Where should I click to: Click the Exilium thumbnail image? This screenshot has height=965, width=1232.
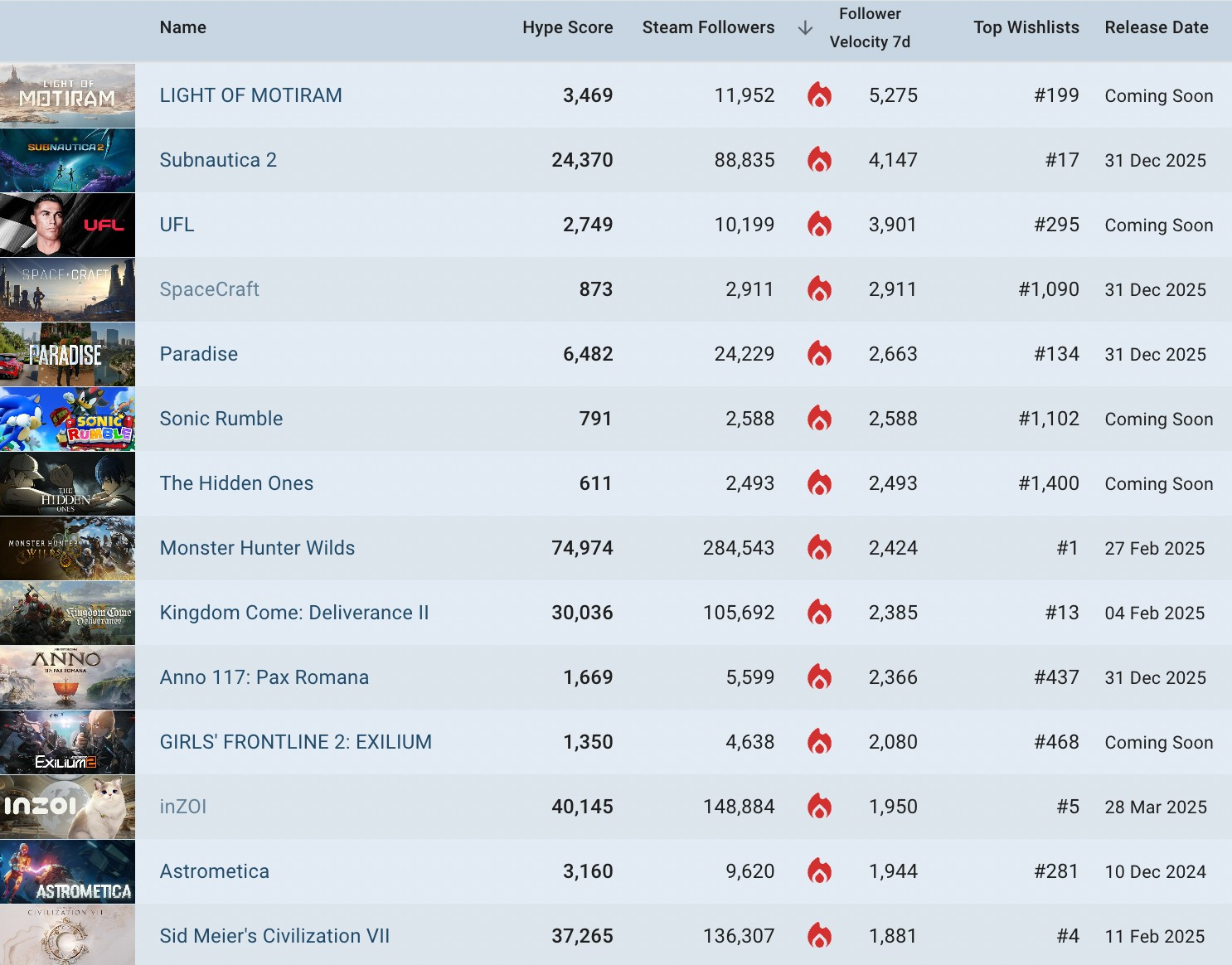click(67, 742)
